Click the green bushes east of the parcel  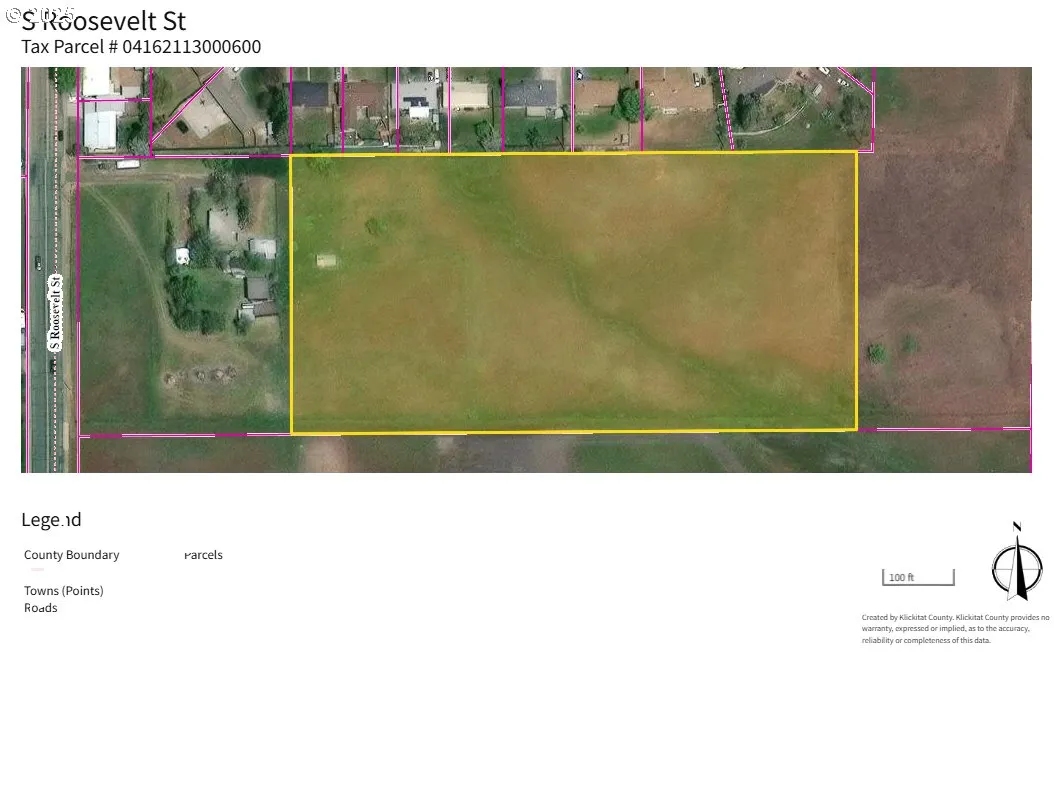click(x=891, y=350)
